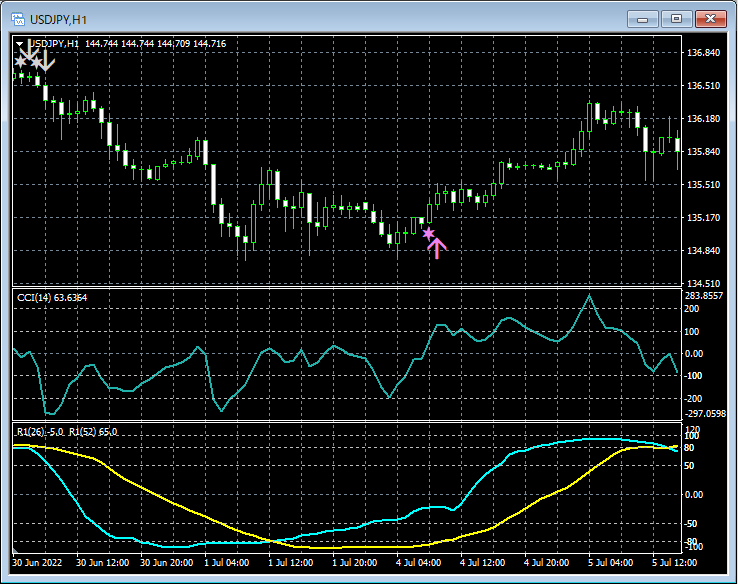Minimize the USDJPY chart window
The image size is (739, 584).
coord(643,18)
